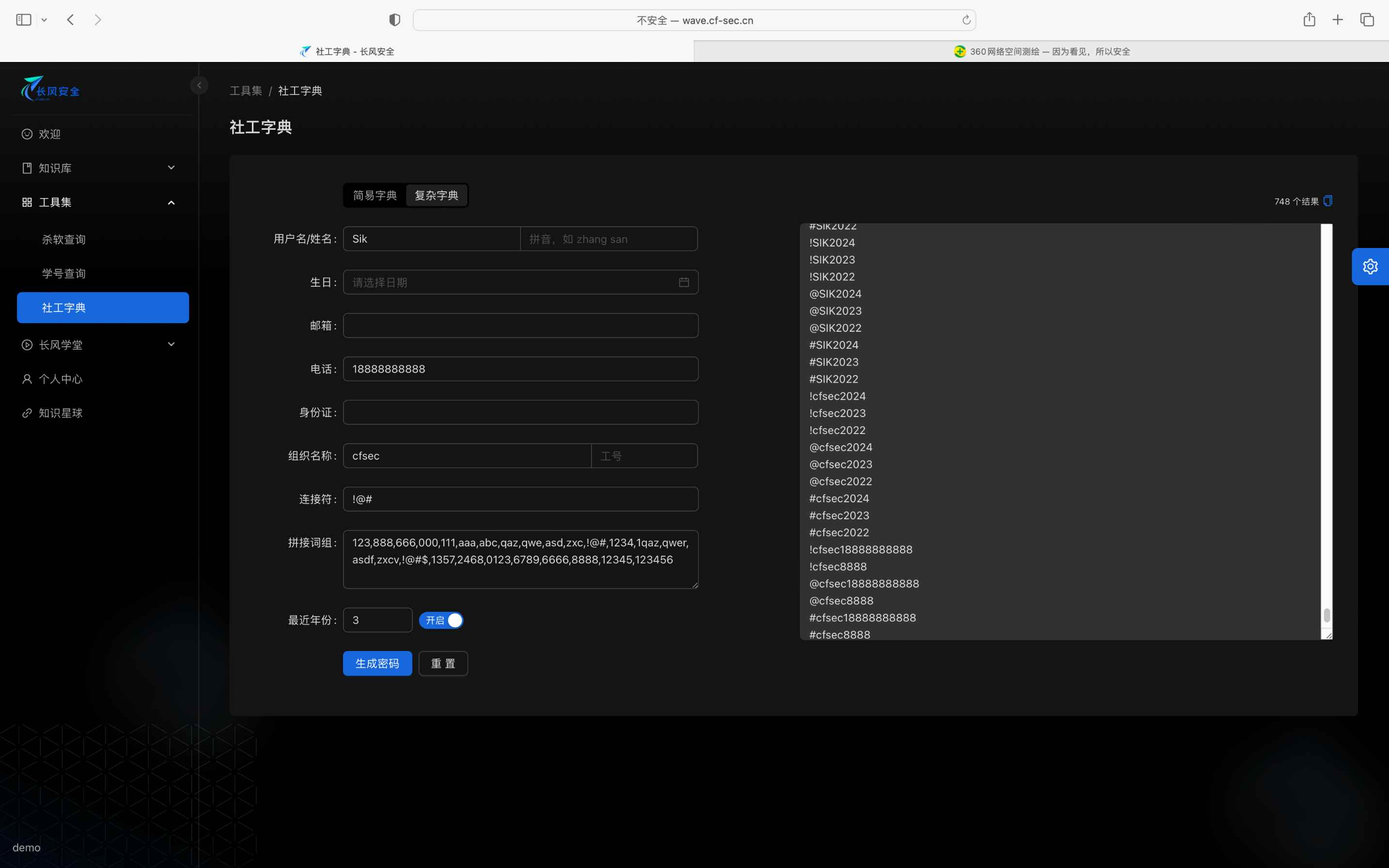Toggle the Safari sidebar icon
1389x868 pixels.
(24, 20)
